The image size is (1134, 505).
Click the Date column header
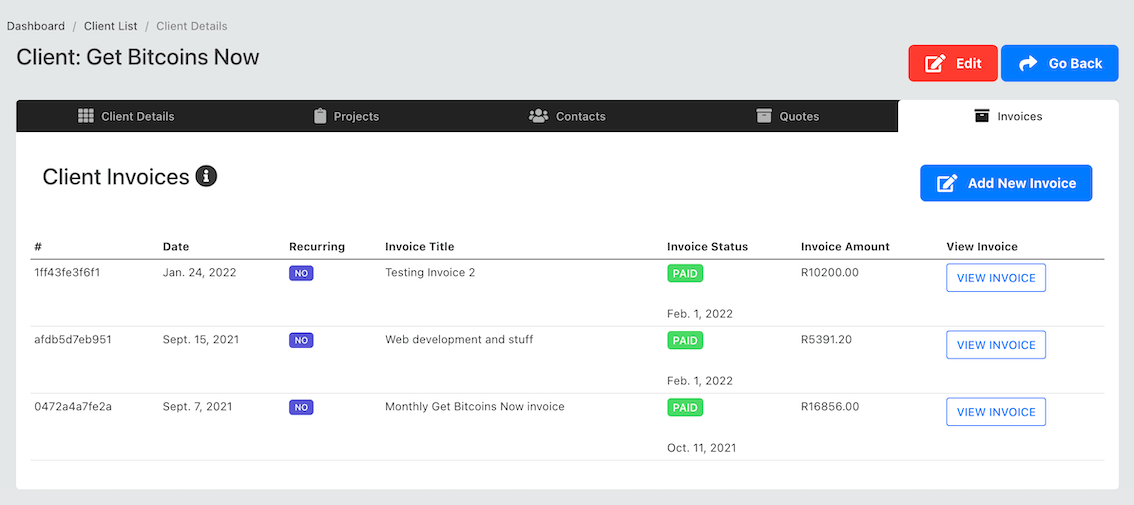point(176,247)
